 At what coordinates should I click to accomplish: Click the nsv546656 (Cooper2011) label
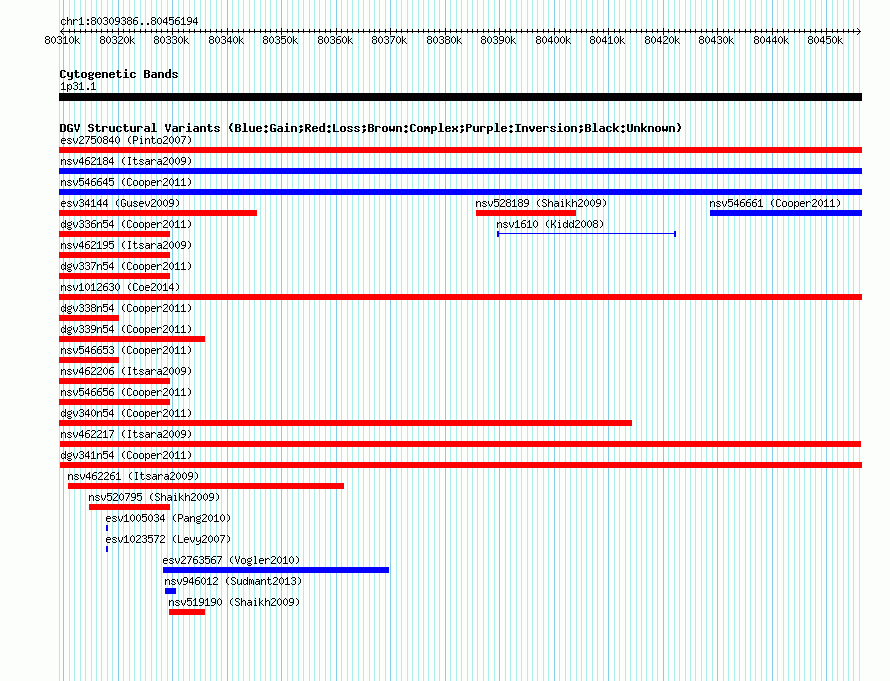click(126, 392)
